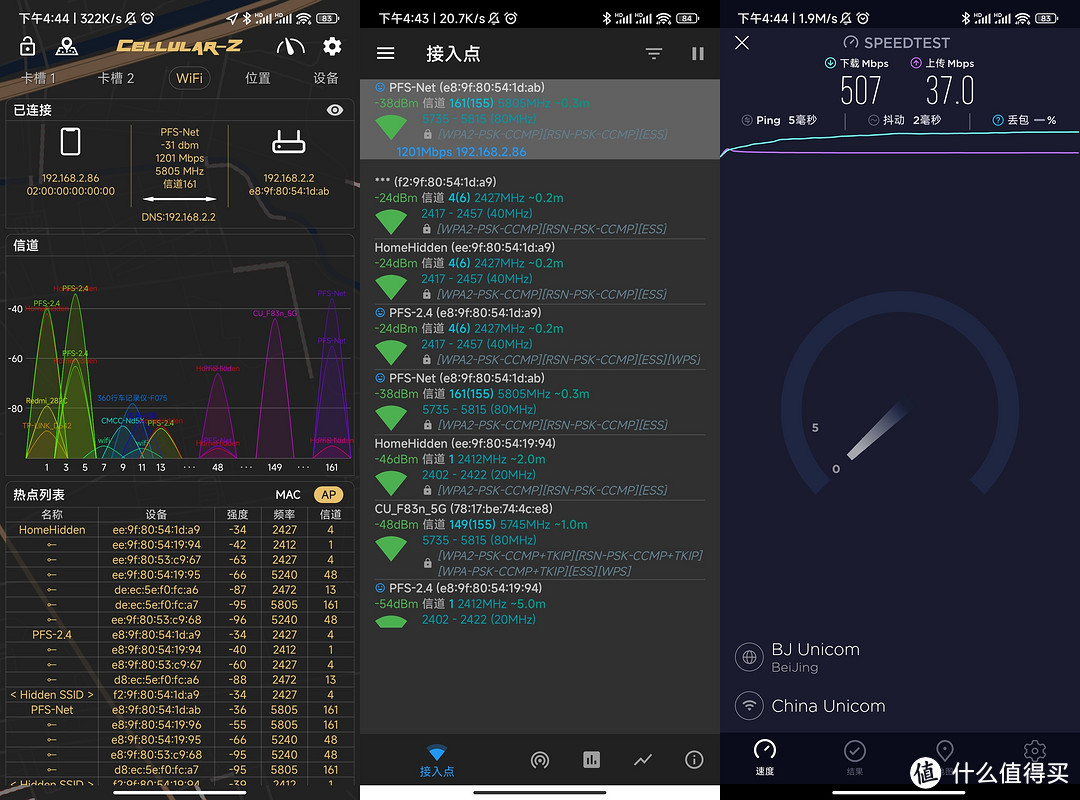Open the hamburger menu beside 接入点
1080x800 pixels.
[x=385, y=54]
